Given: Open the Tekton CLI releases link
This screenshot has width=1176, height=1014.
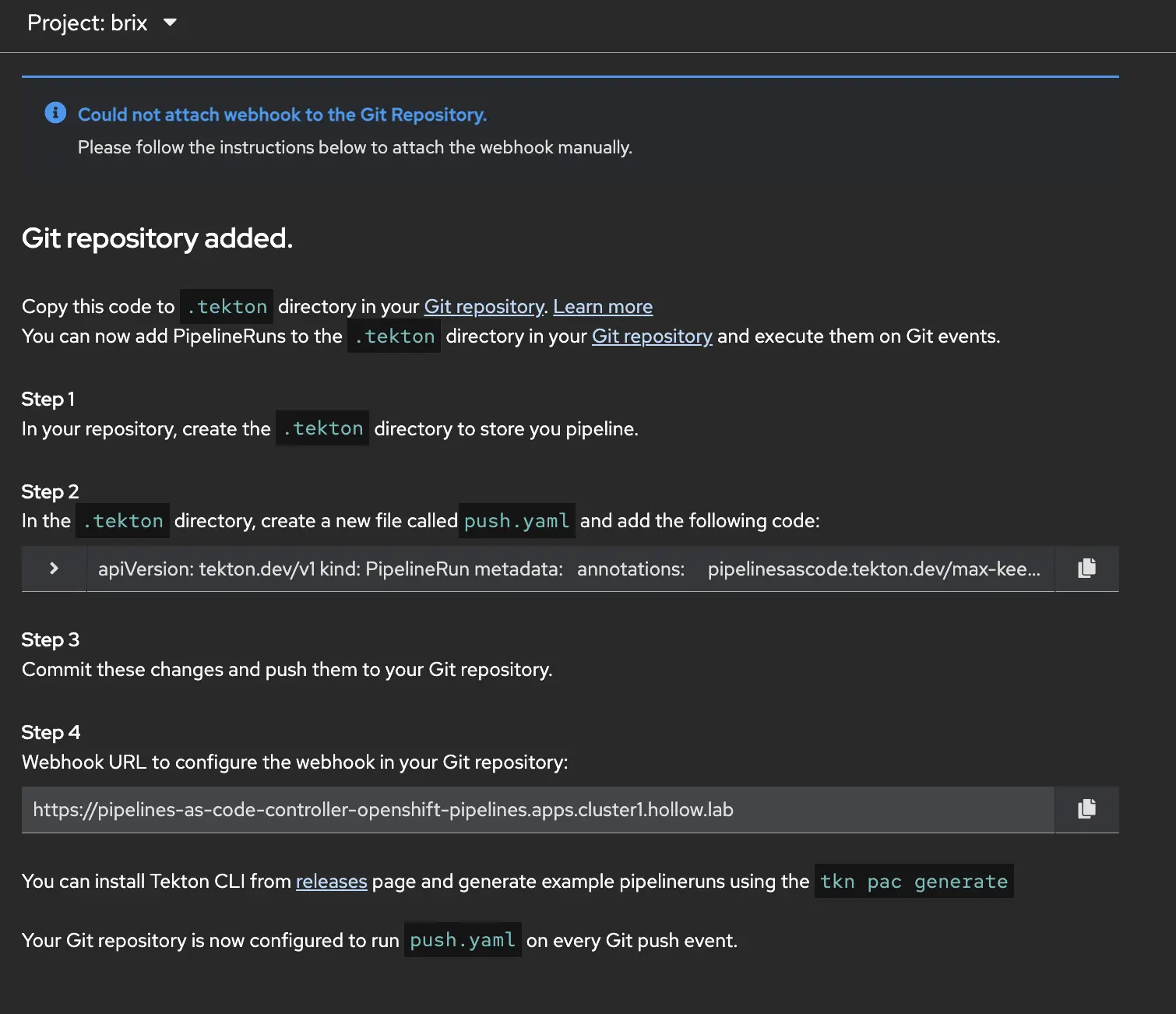Looking at the screenshot, I should [331, 882].
